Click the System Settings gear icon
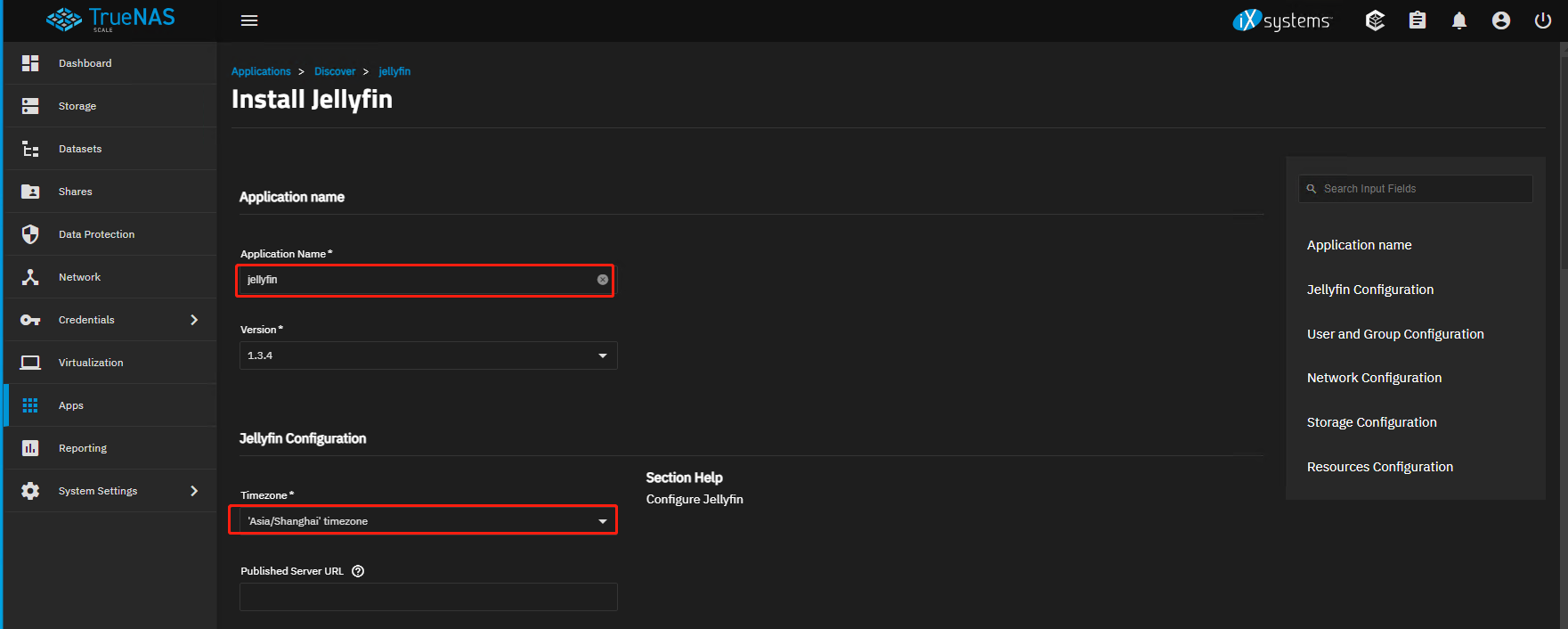1568x629 pixels. coord(30,491)
